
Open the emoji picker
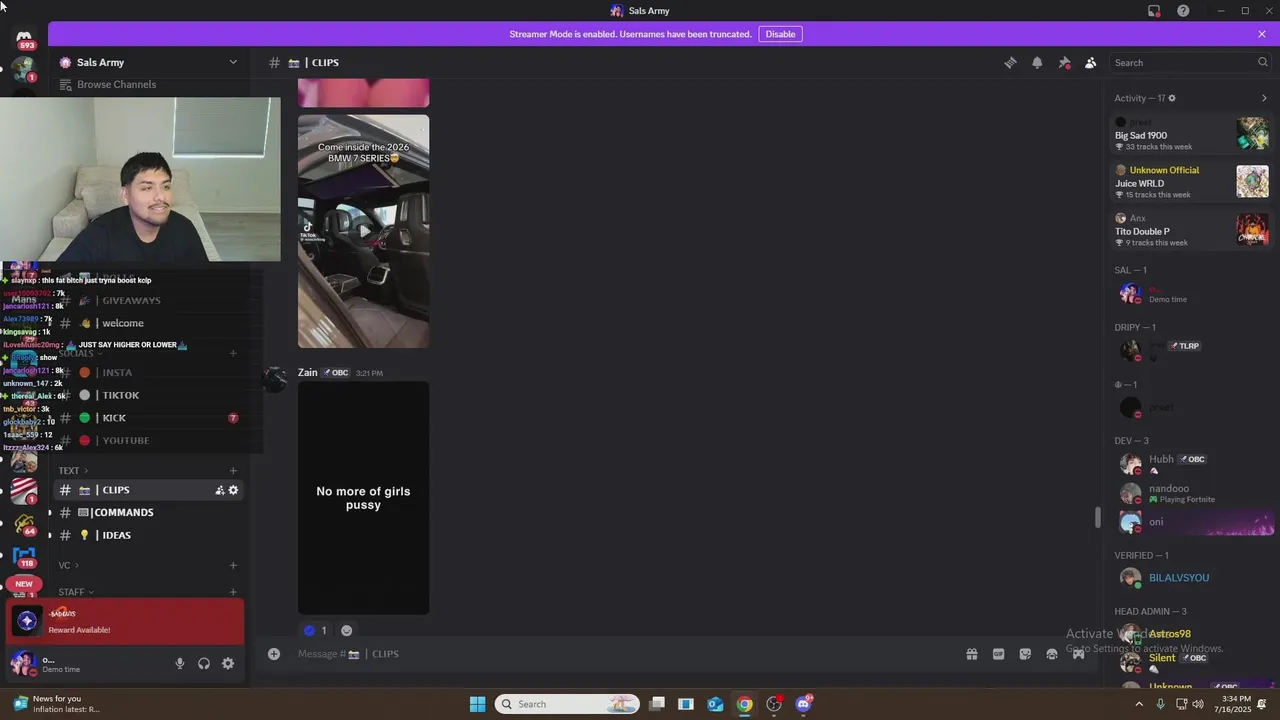(x=1051, y=654)
